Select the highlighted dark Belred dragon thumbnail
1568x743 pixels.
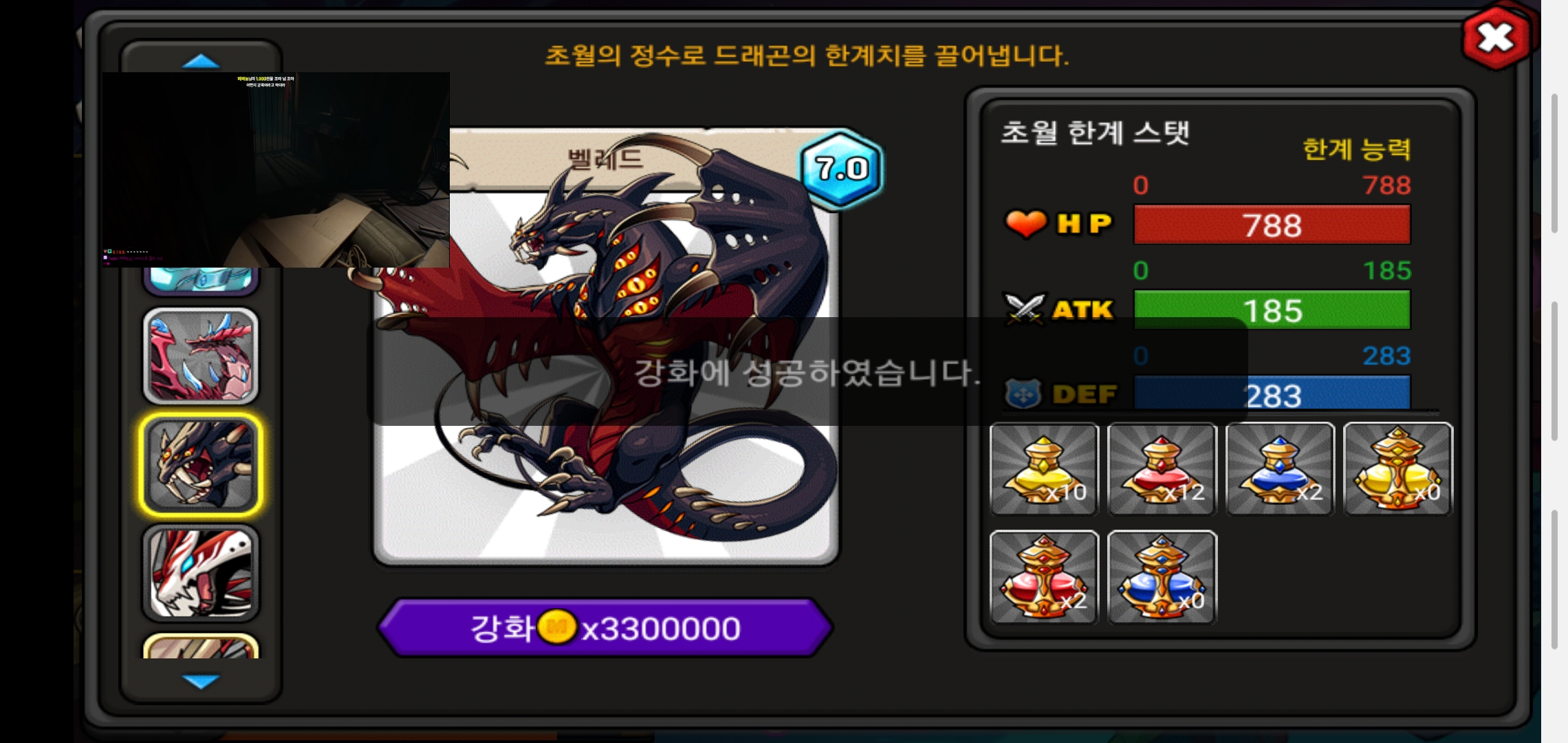(x=201, y=464)
